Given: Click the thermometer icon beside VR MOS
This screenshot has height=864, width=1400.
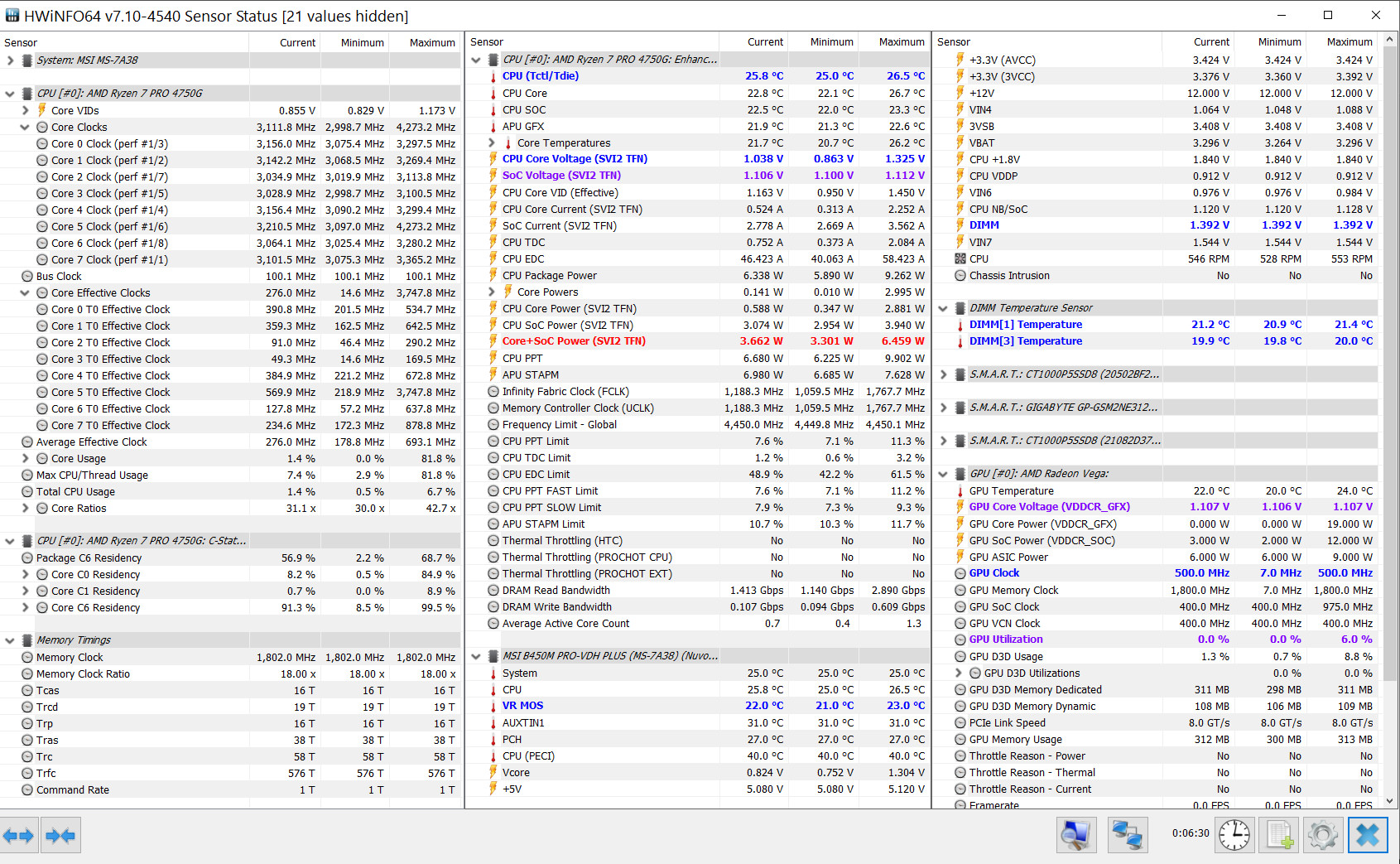Looking at the screenshot, I should [493, 706].
